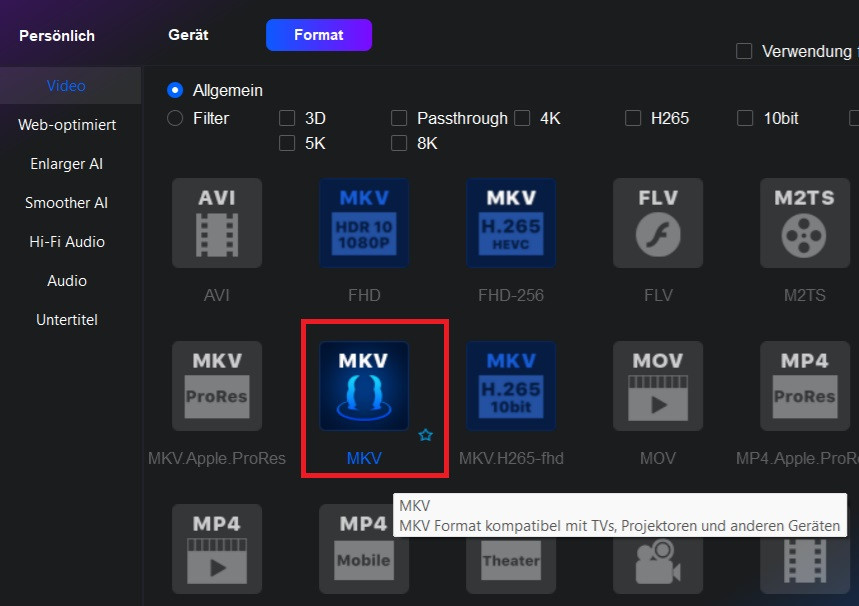Tick the 4K filter checkbox
This screenshot has width=859, height=606.
tap(522, 118)
